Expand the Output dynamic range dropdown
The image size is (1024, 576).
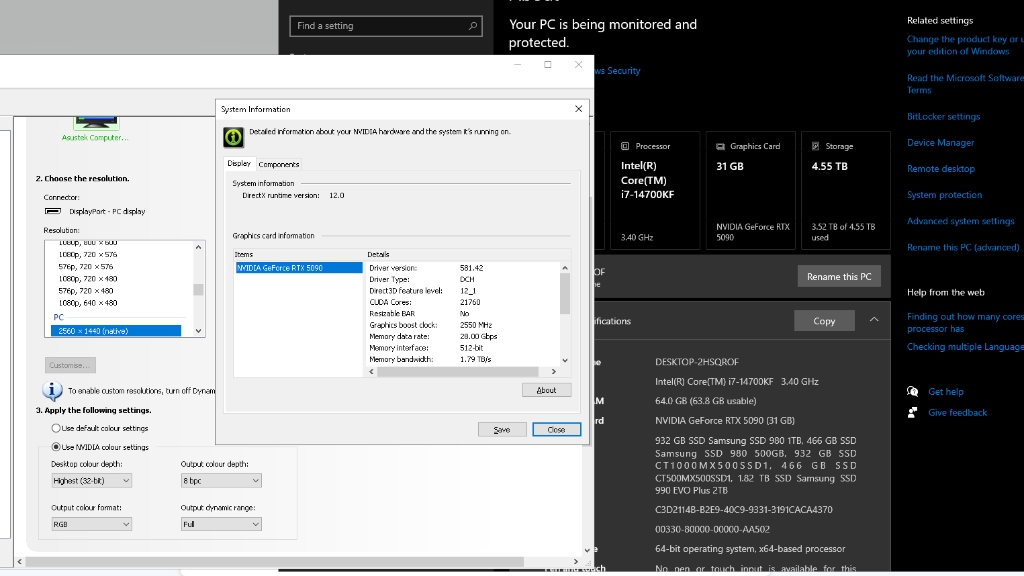(x=221, y=524)
